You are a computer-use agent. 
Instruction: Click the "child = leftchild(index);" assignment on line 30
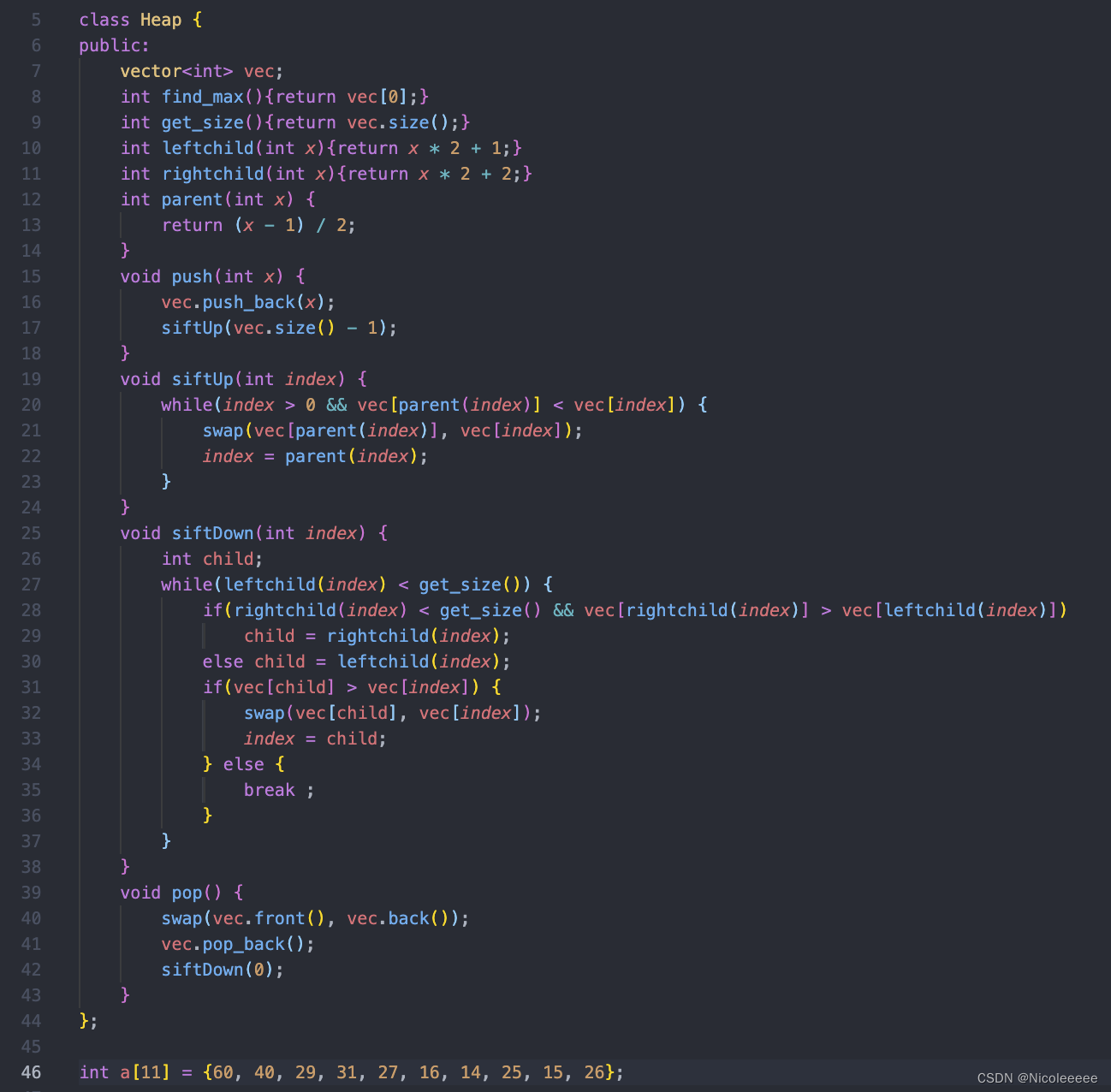tap(383, 662)
